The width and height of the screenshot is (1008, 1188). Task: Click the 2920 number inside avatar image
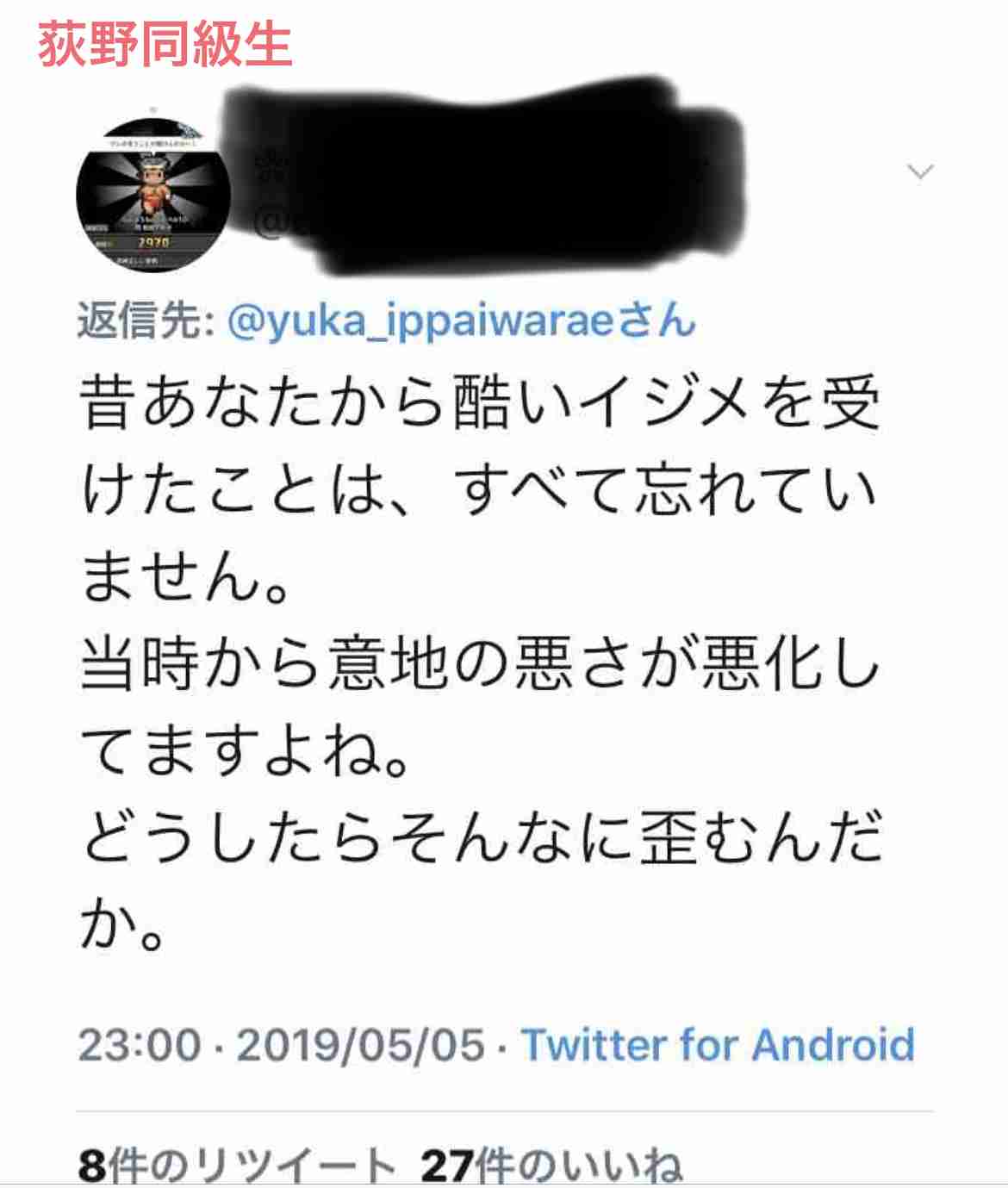pyautogui.click(x=153, y=243)
